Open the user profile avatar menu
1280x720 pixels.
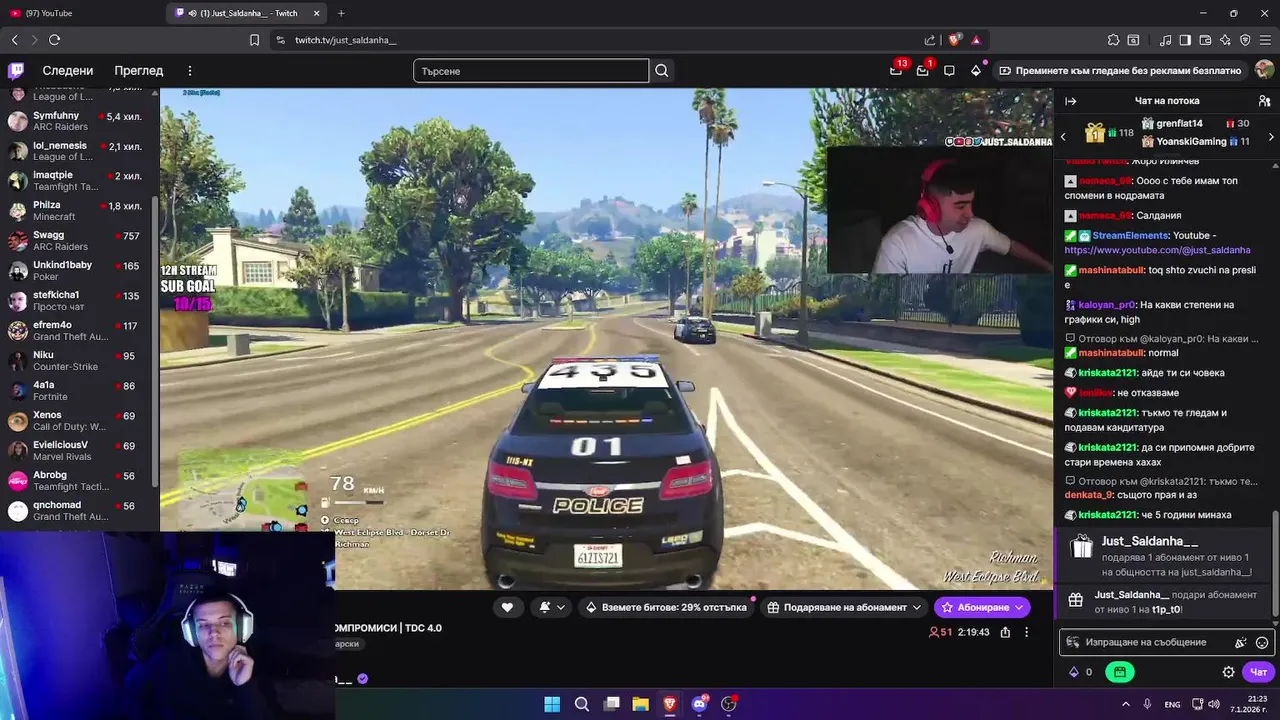pyautogui.click(x=1264, y=70)
